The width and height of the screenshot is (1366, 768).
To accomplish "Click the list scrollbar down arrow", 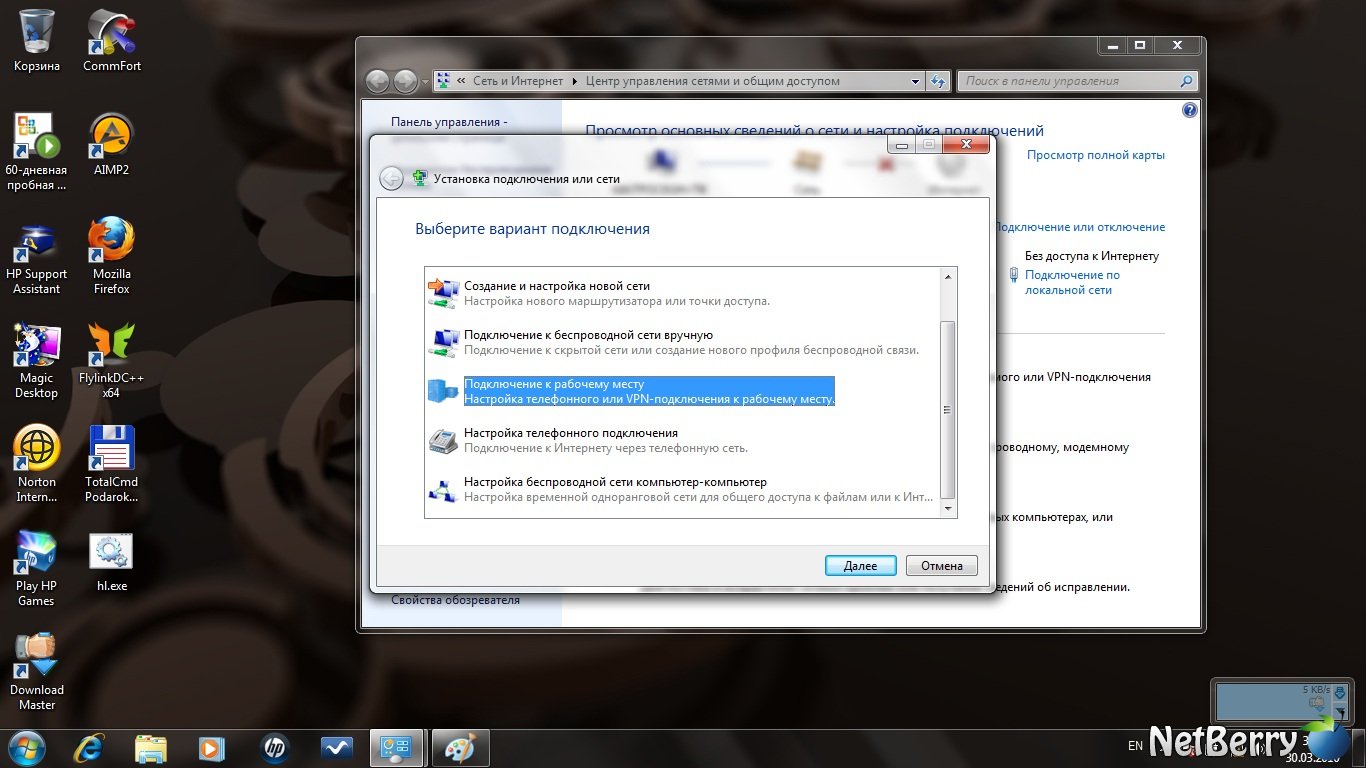I will click(948, 508).
